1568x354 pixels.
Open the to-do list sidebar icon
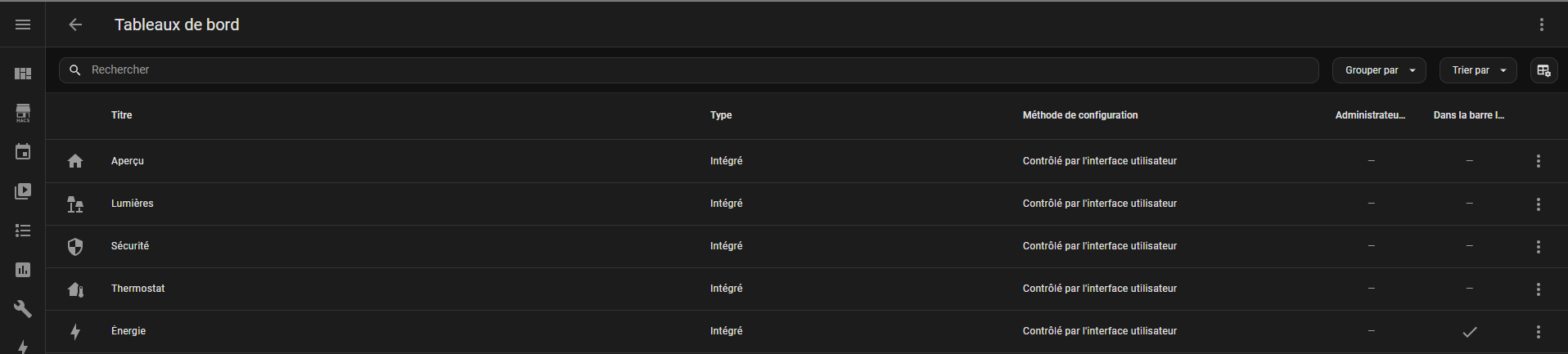[23, 231]
